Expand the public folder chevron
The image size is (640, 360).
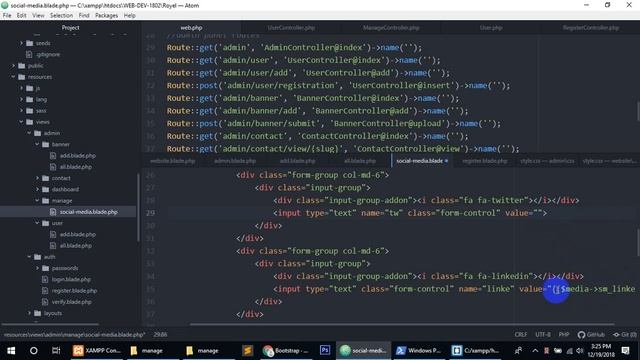(x=13, y=65)
